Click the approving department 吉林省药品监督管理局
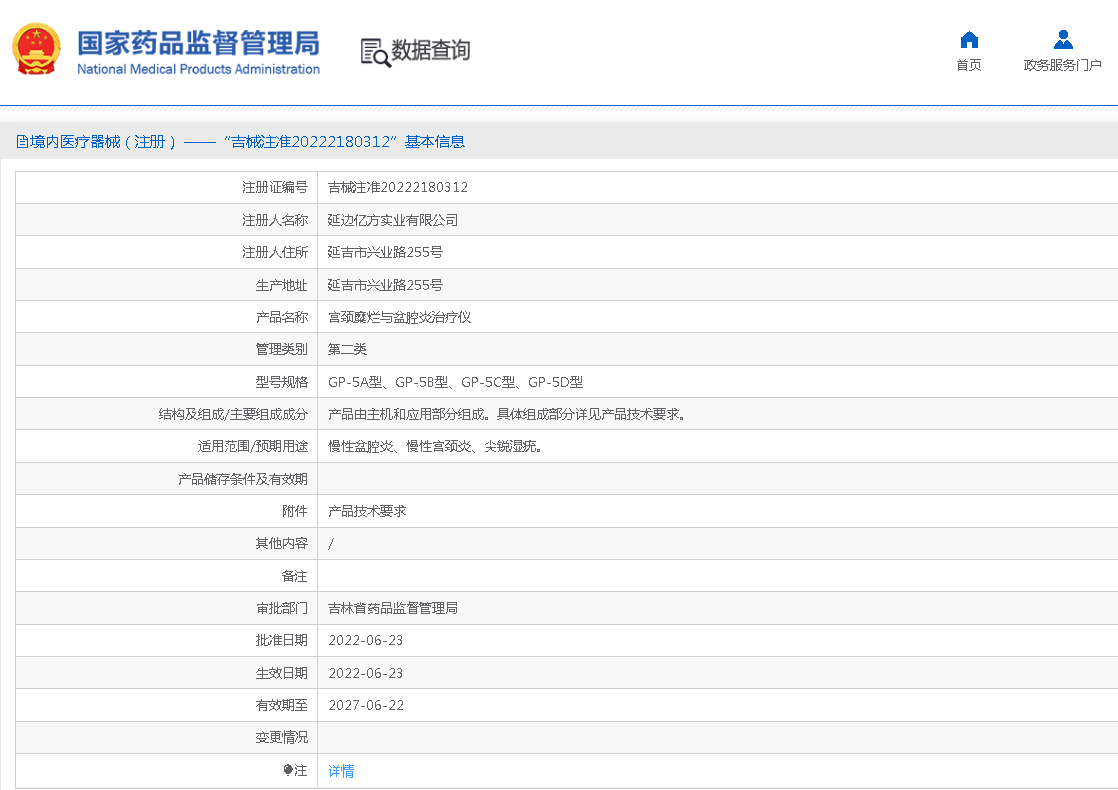1118x790 pixels. click(x=393, y=608)
